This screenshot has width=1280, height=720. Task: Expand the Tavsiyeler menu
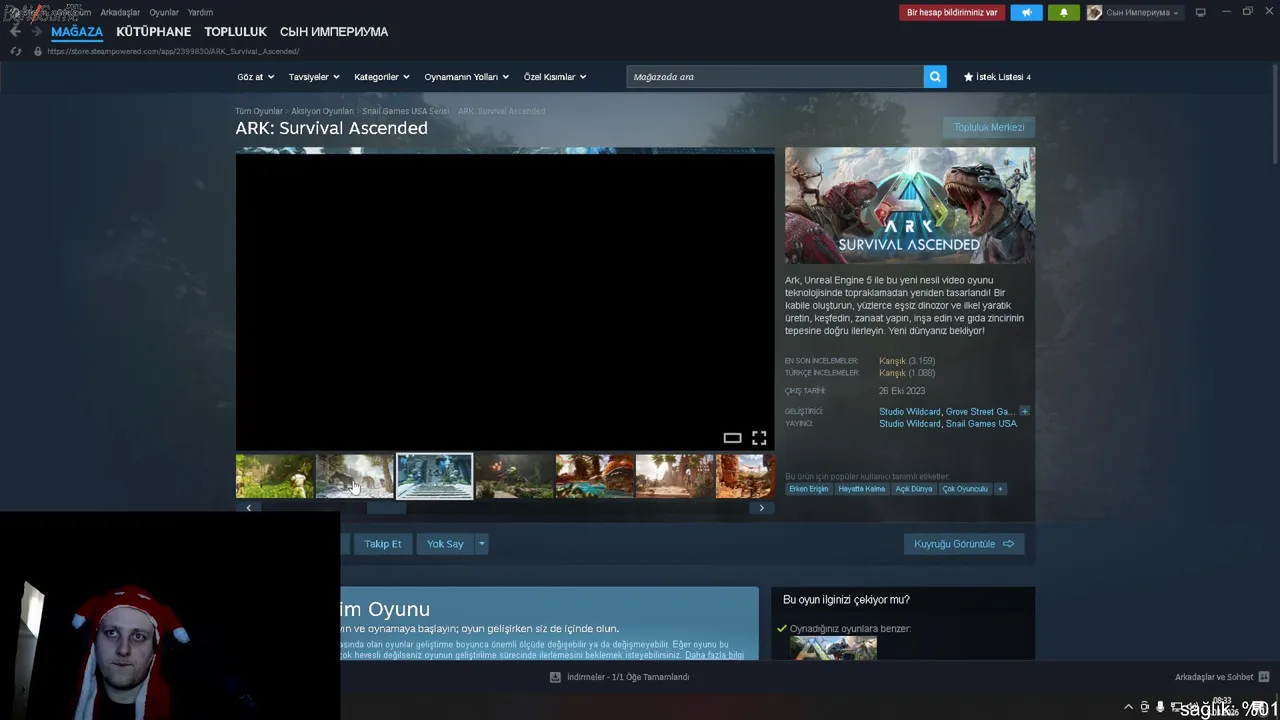pyautogui.click(x=314, y=77)
